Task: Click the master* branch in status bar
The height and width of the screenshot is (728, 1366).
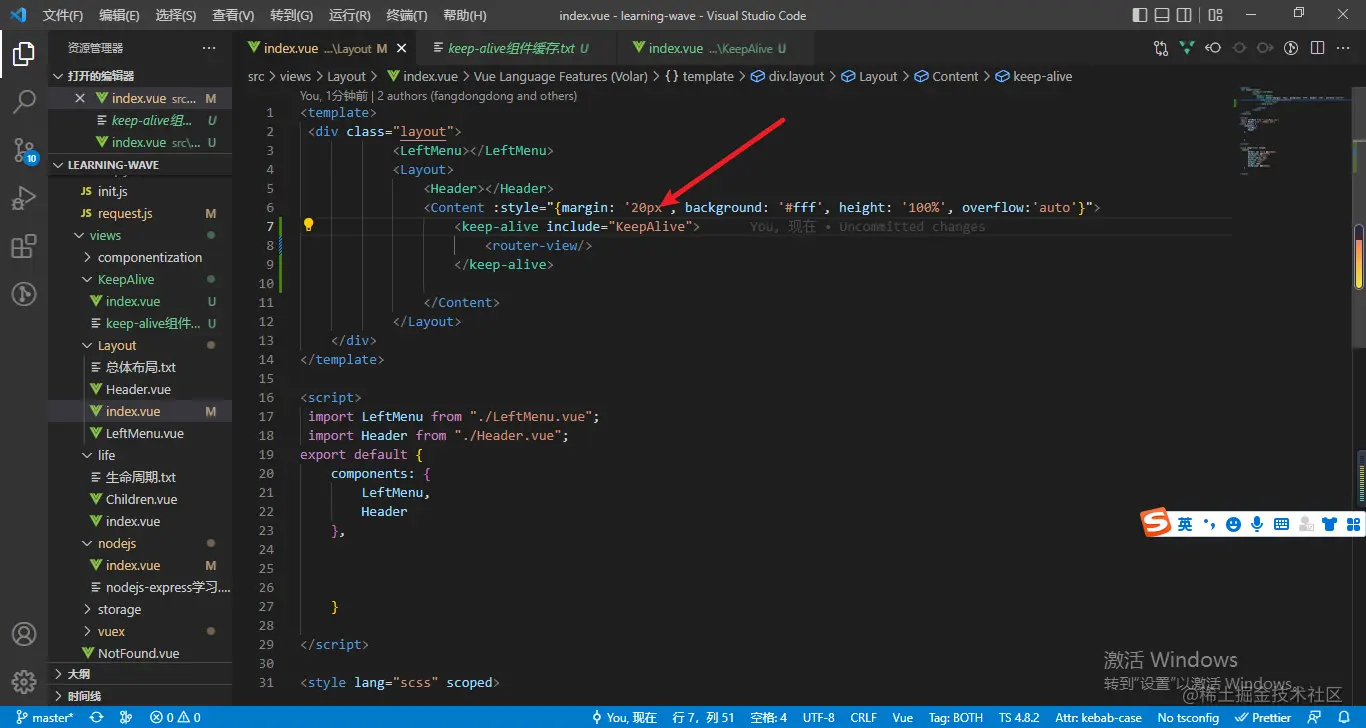Action: tap(45, 717)
